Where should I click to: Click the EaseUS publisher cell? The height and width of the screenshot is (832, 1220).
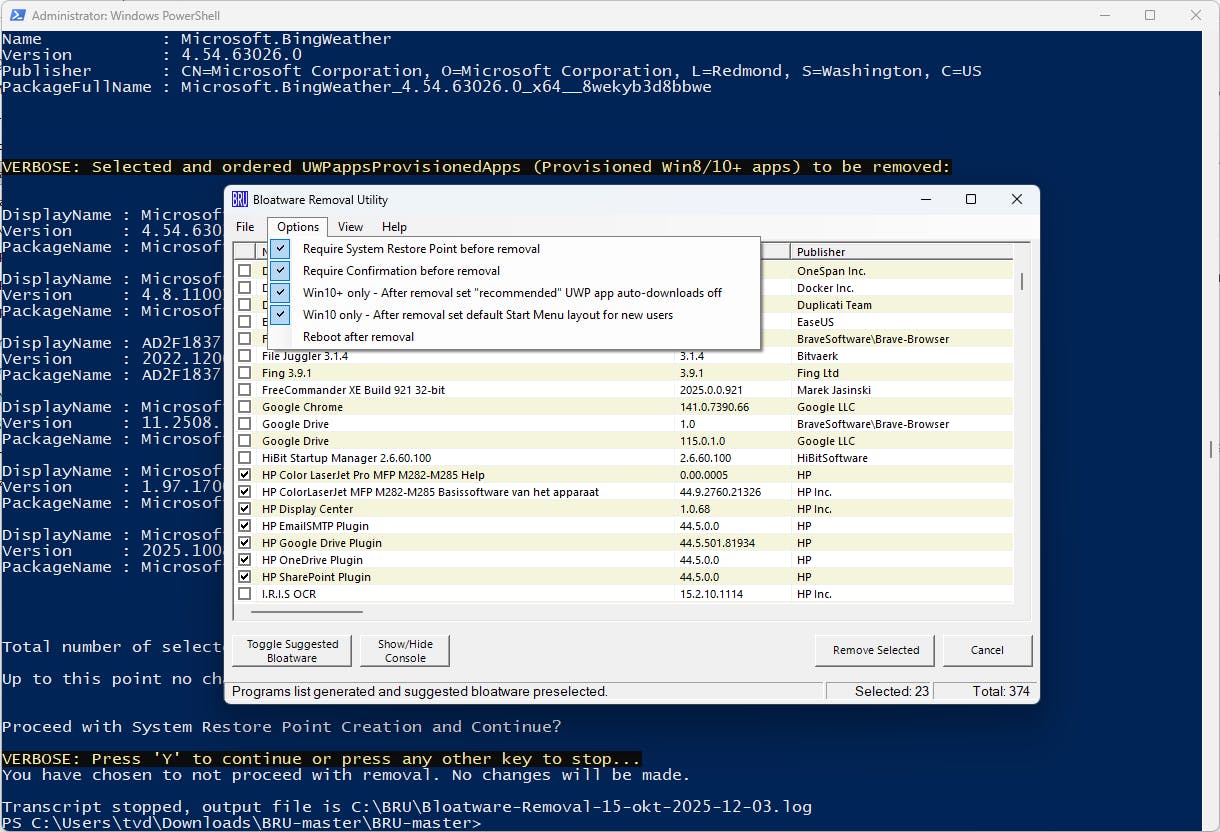coord(815,322)
